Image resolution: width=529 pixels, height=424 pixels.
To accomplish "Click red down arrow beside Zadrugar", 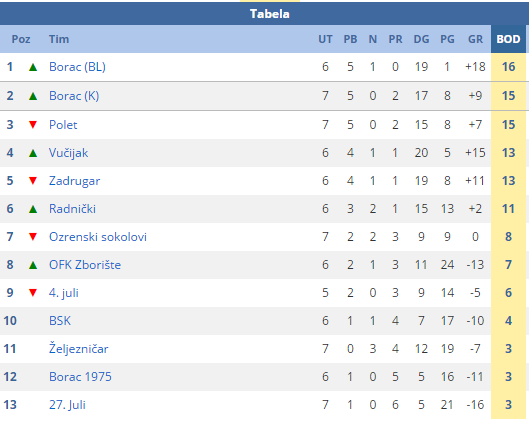I will [x=33, y=181].
